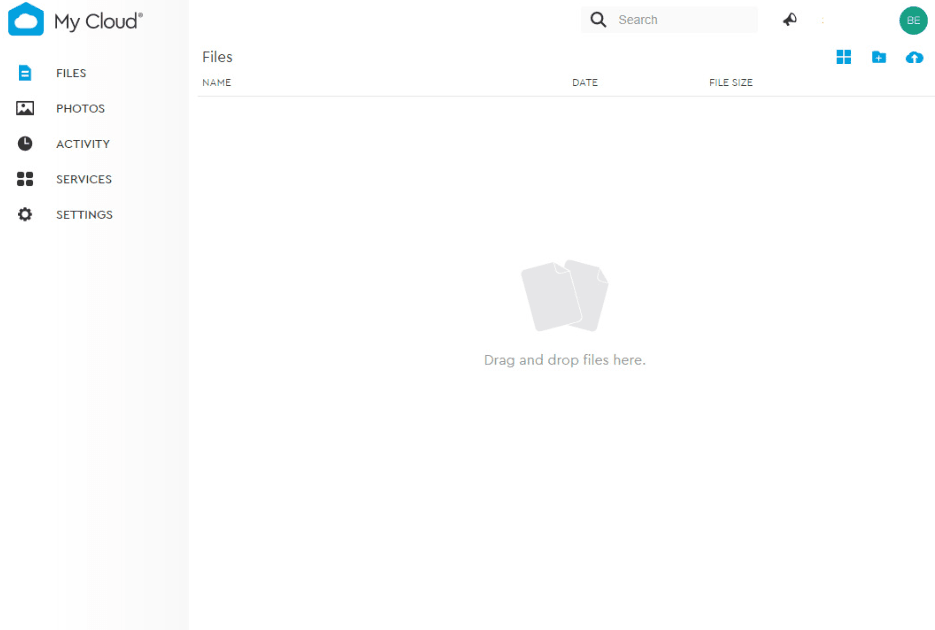Click the My Cloud logo icon
The height and width of the screenshot is (630, 935).
tap(26, 20)
